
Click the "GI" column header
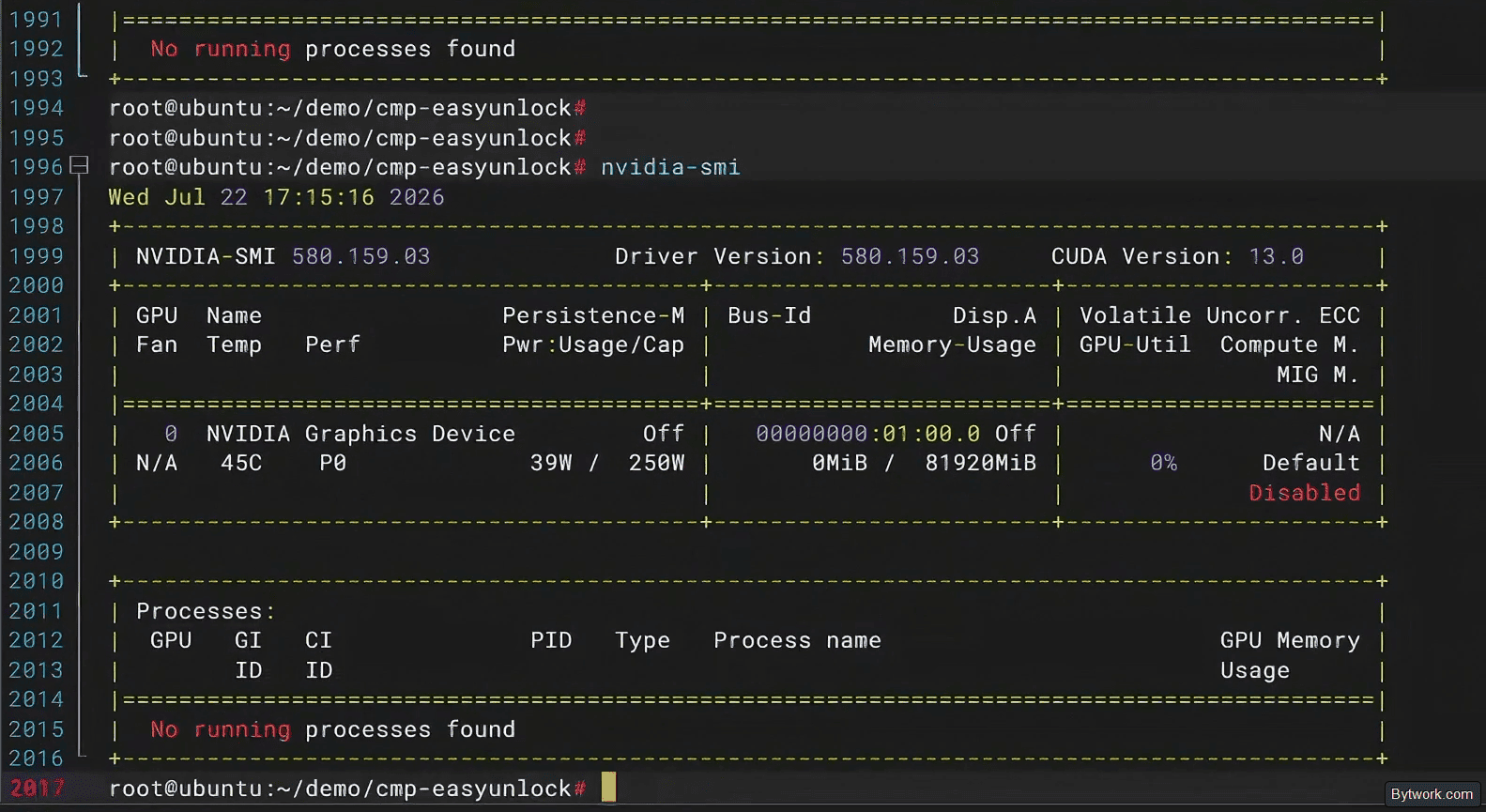point(248,640)
